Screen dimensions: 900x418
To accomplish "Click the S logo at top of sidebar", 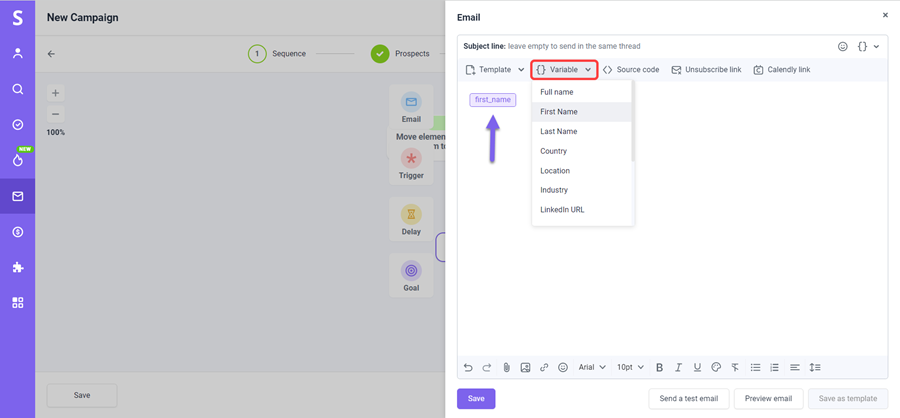I will coord(18,18).
